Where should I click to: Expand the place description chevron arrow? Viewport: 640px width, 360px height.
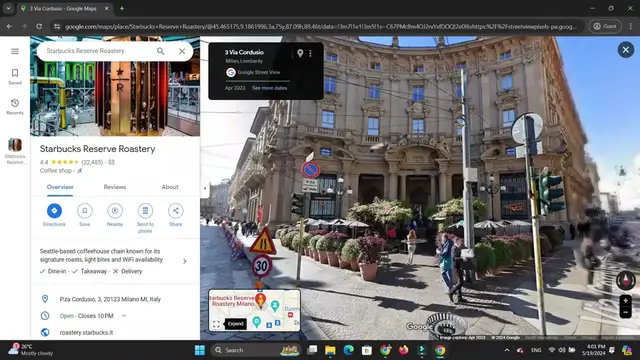click(x=185, y=261)
